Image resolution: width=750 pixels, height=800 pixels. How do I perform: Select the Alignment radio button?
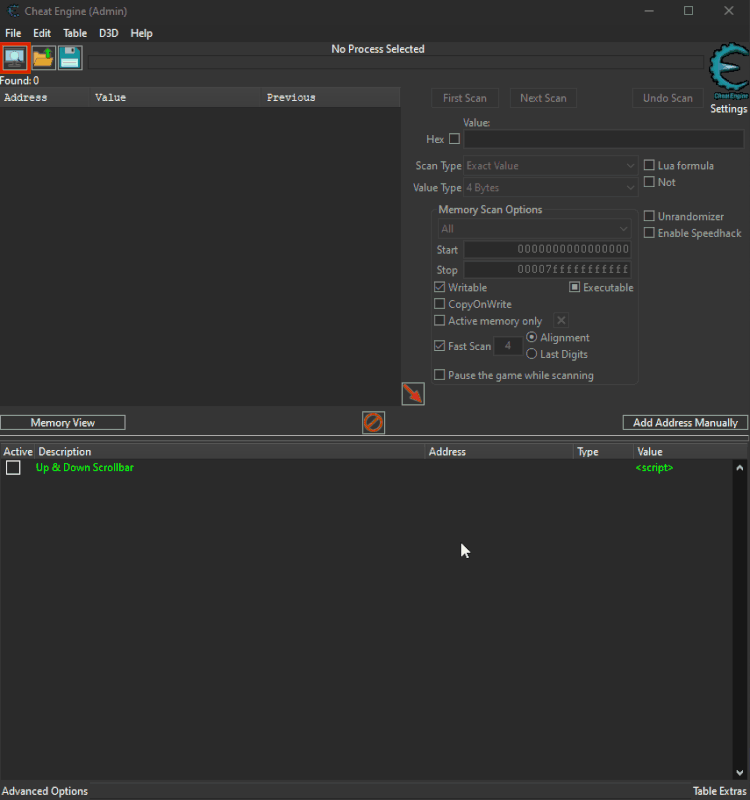pos(532,337)
